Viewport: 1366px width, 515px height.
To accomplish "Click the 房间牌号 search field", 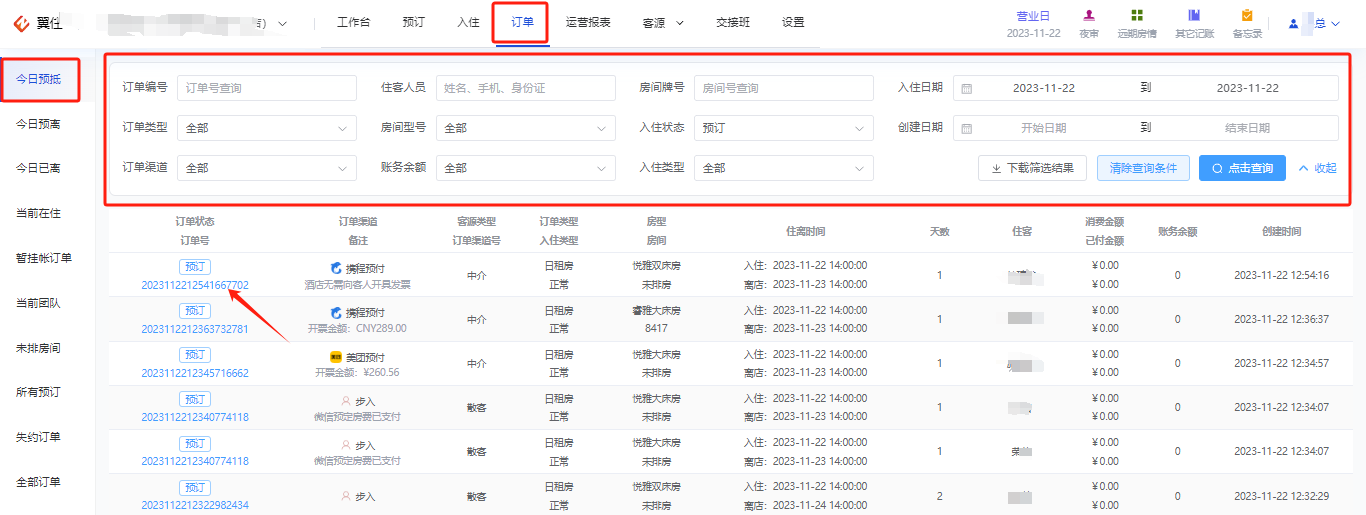I will [784, 88].
